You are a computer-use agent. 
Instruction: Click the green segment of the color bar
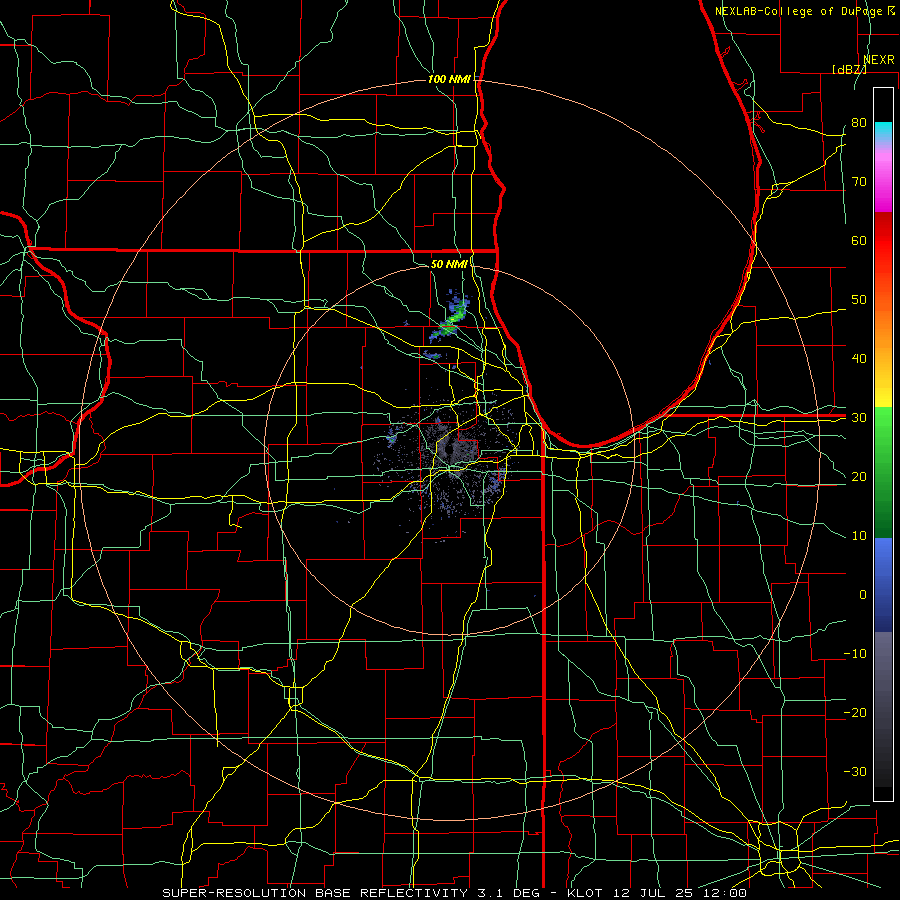(883, 472)
